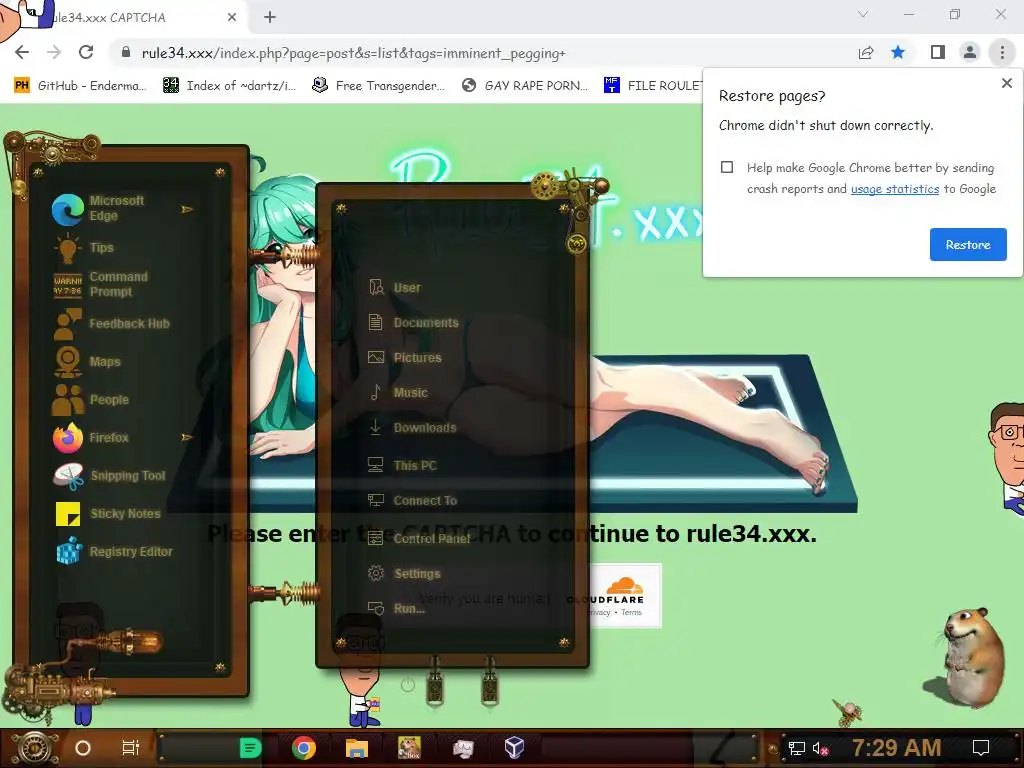
Task: Open Sticky Notes
Action: (108, 513)
